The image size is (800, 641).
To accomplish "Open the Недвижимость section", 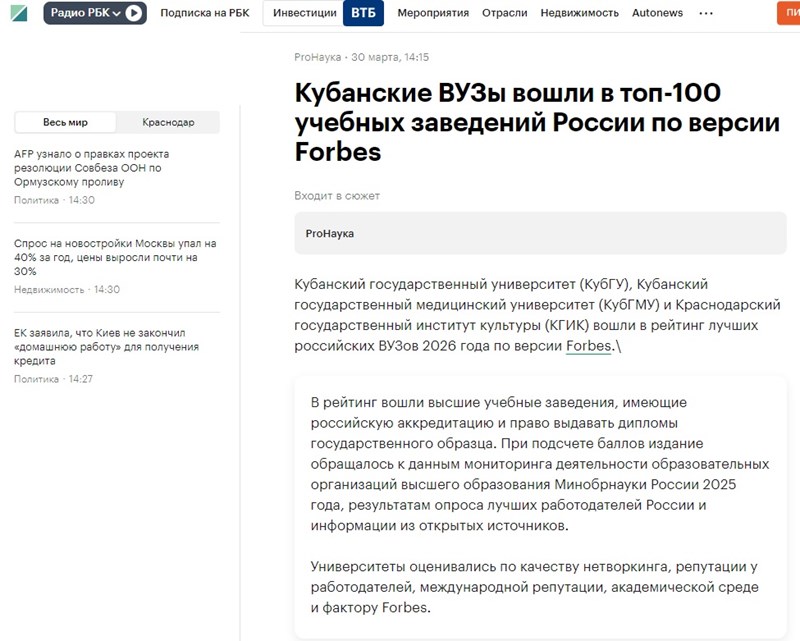I will 579,13.
